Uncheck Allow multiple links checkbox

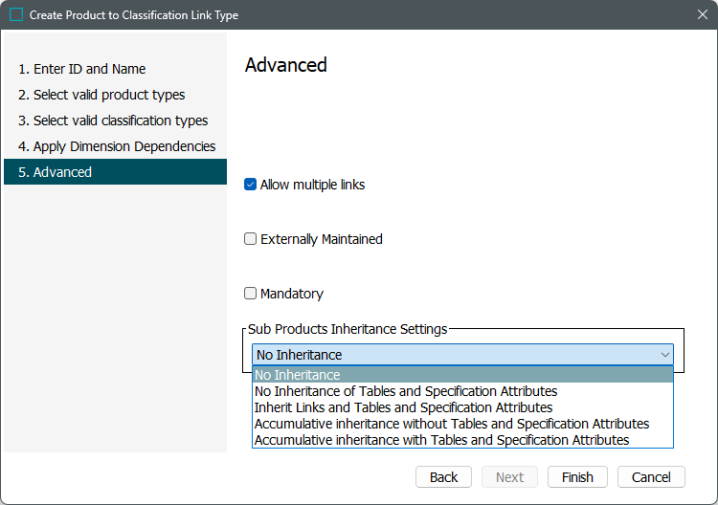pyautogui.click(x=250, y=185)
